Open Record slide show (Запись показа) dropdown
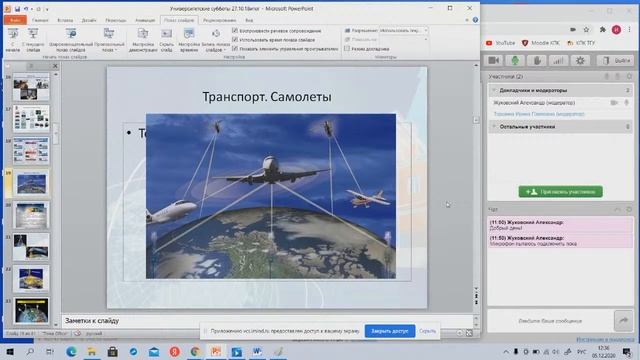 point(216,40)
